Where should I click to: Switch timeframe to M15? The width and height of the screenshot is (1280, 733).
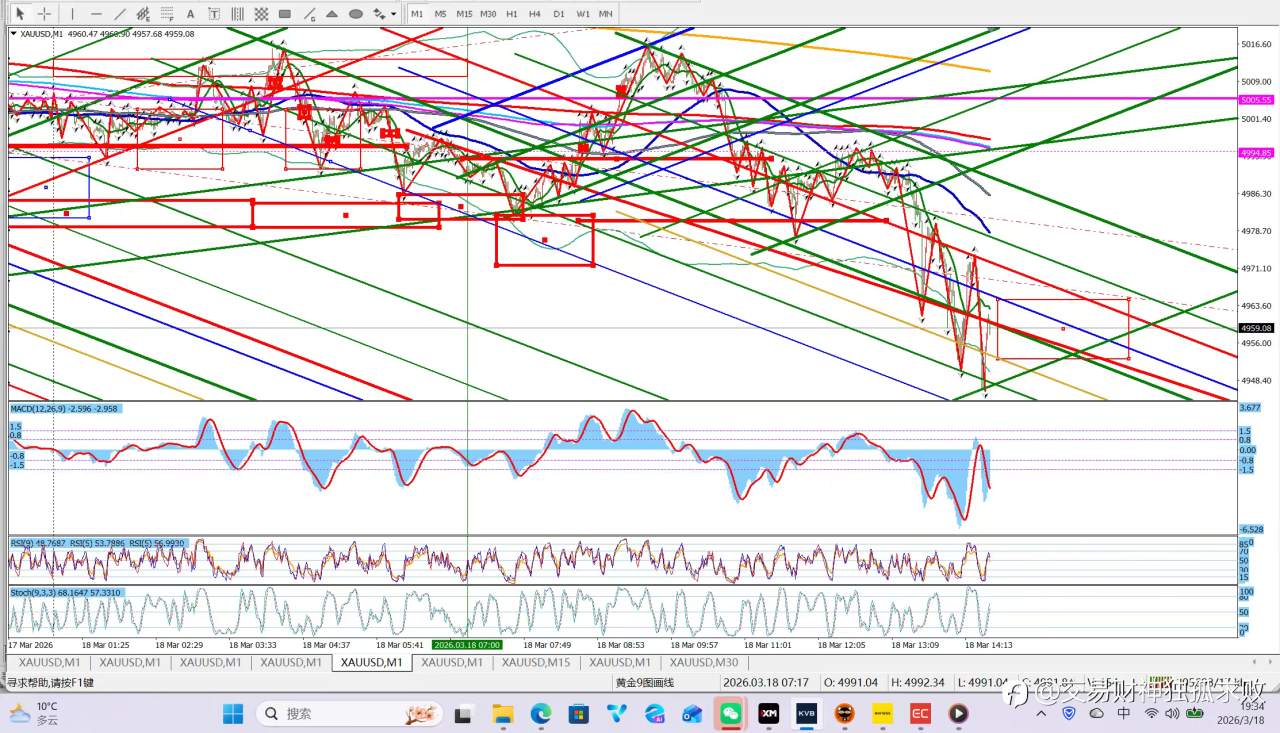(464, 14)
